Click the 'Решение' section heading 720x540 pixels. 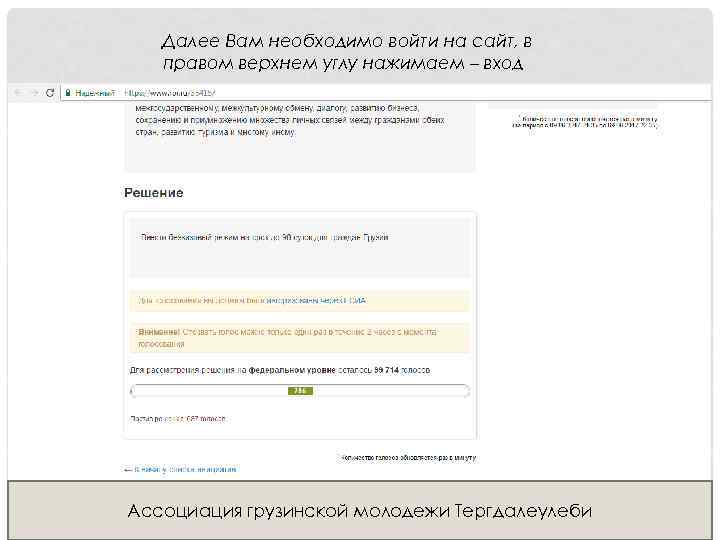154,193
